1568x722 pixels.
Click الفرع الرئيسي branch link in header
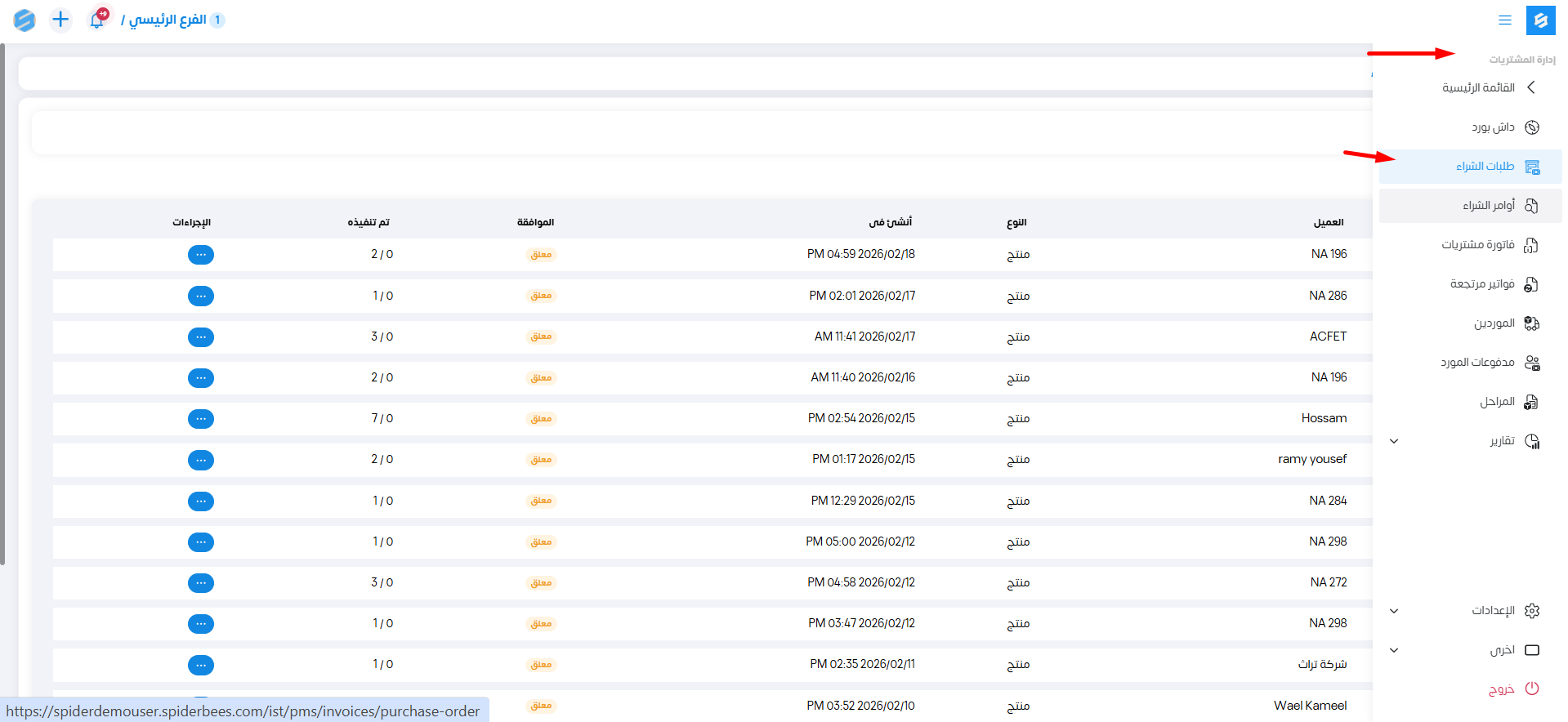(x=168, y=20)
